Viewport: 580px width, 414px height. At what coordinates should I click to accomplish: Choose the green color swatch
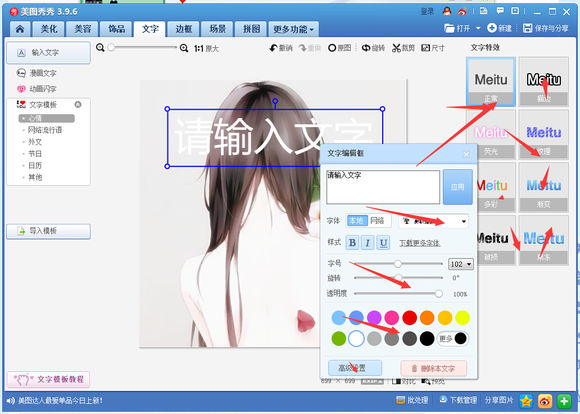338,339
